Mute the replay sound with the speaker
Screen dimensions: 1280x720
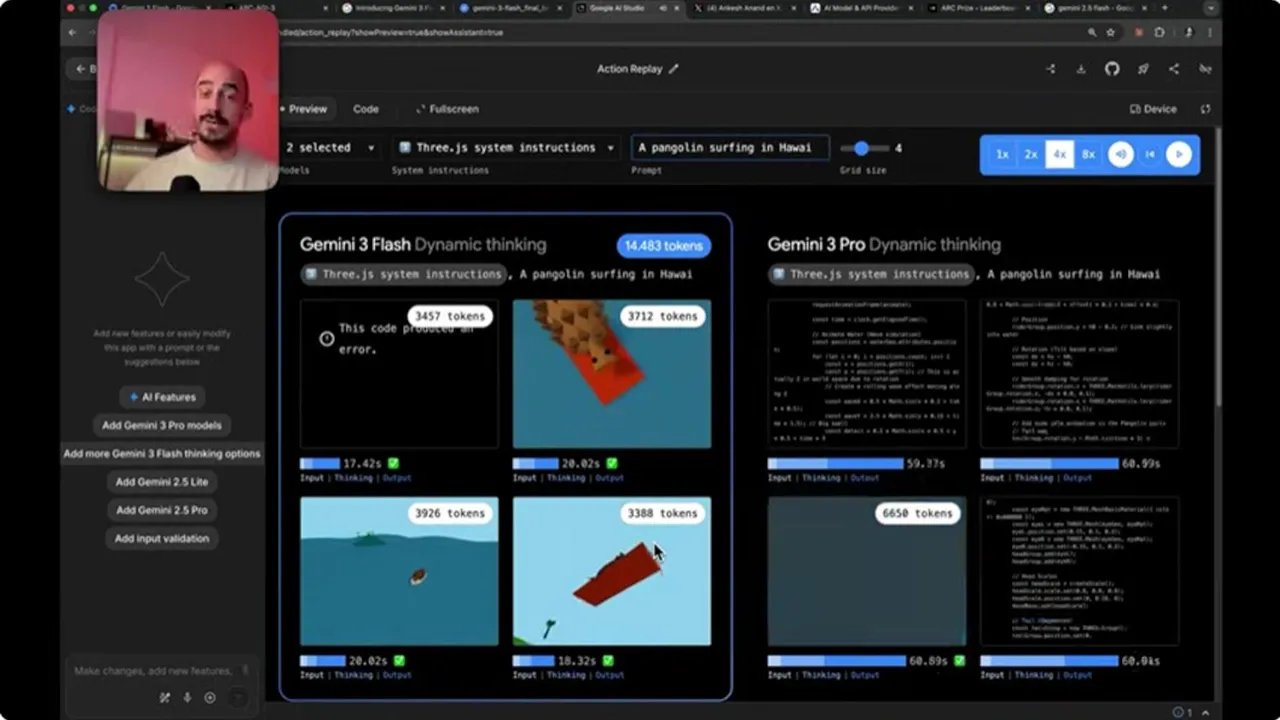coord(1120,154)
